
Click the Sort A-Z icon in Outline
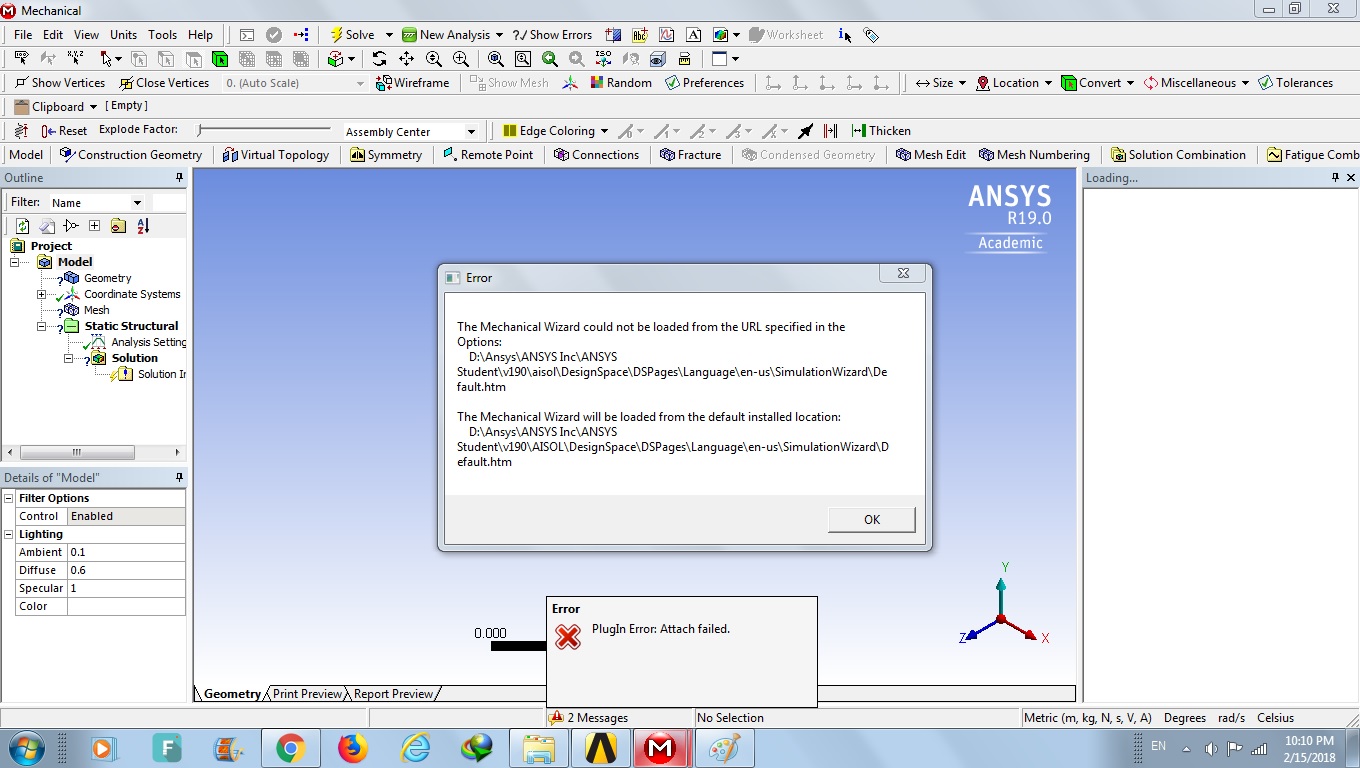142,226
